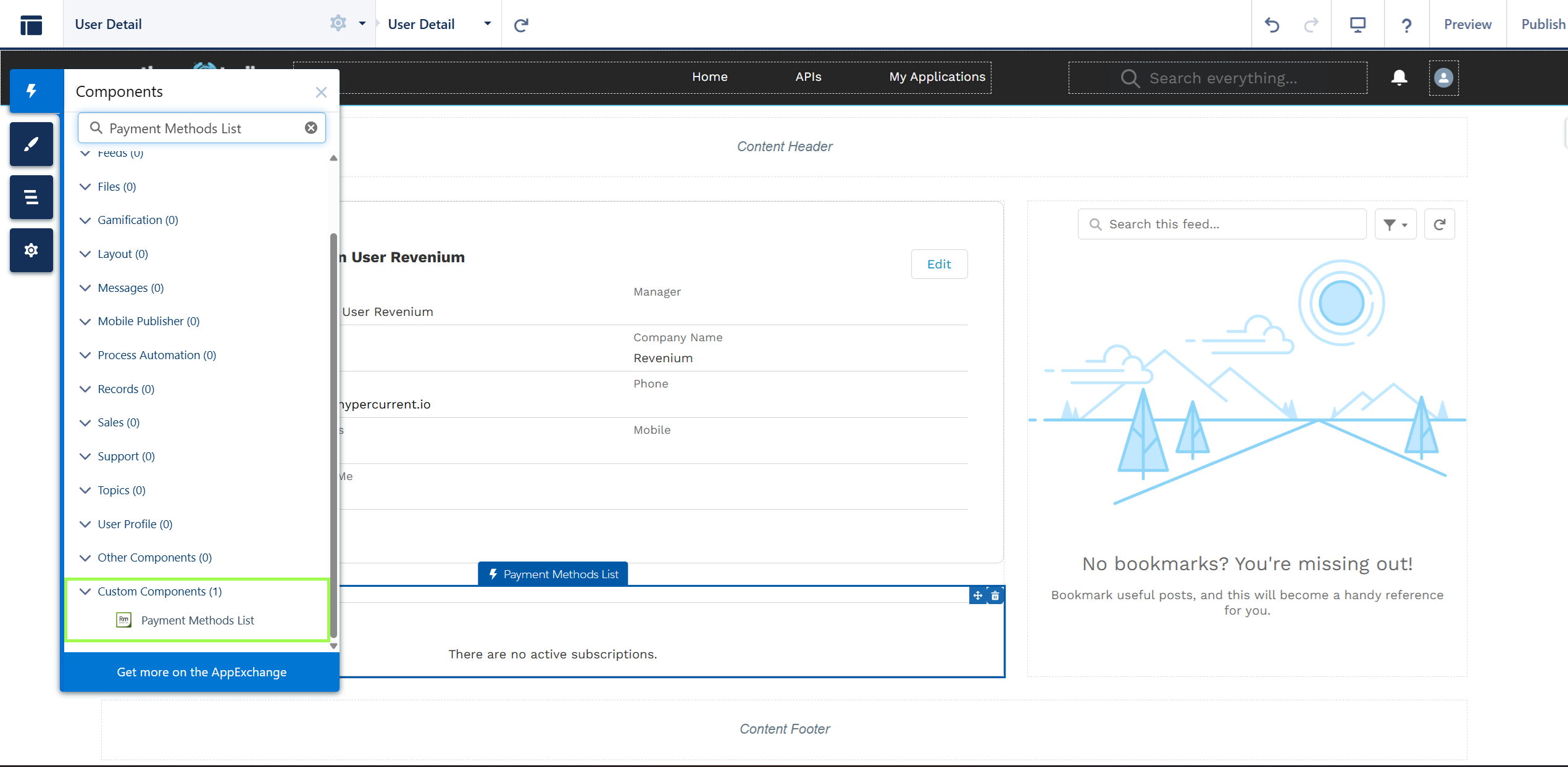This screenshot has width=1568, height=767.
Task: Open the feed filter dropdown
Action: (1396, 223)
